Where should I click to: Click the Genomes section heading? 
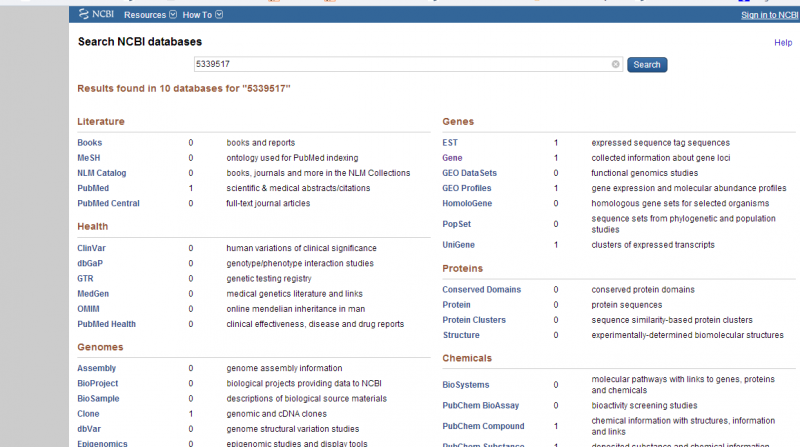[x=101, y=347]
